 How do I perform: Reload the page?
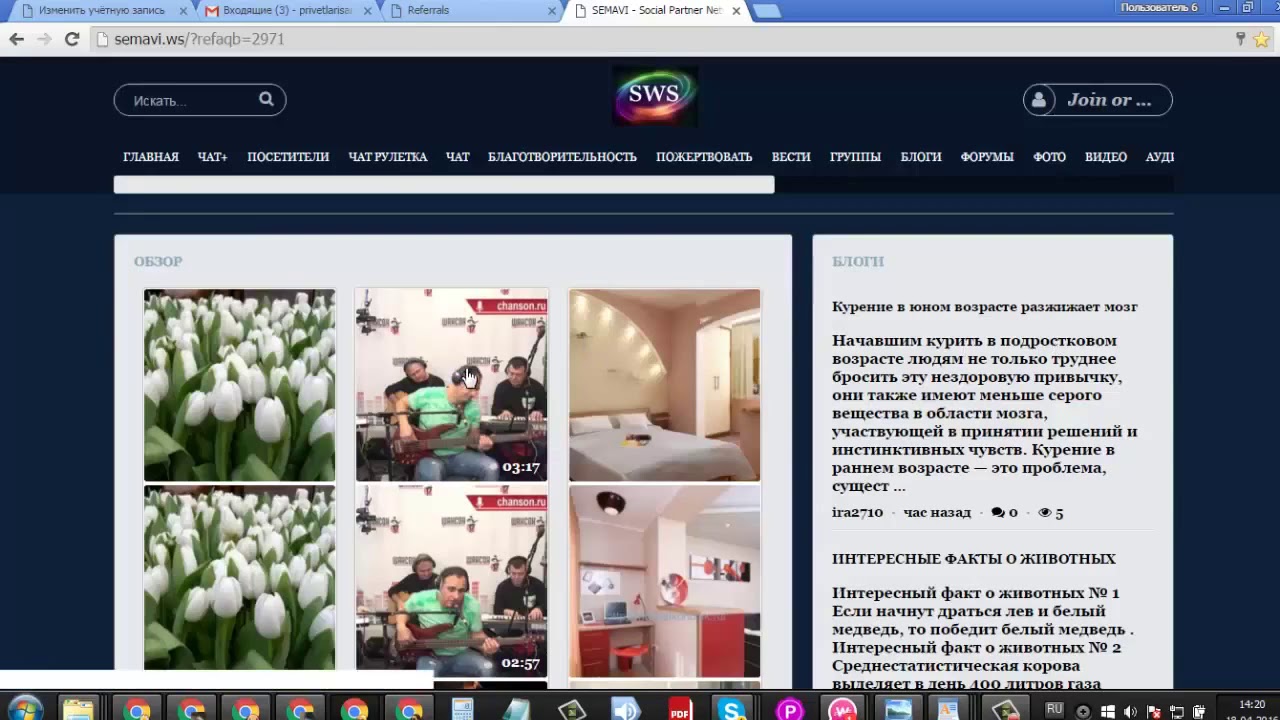pyautogui.click(x=72, y=39)
